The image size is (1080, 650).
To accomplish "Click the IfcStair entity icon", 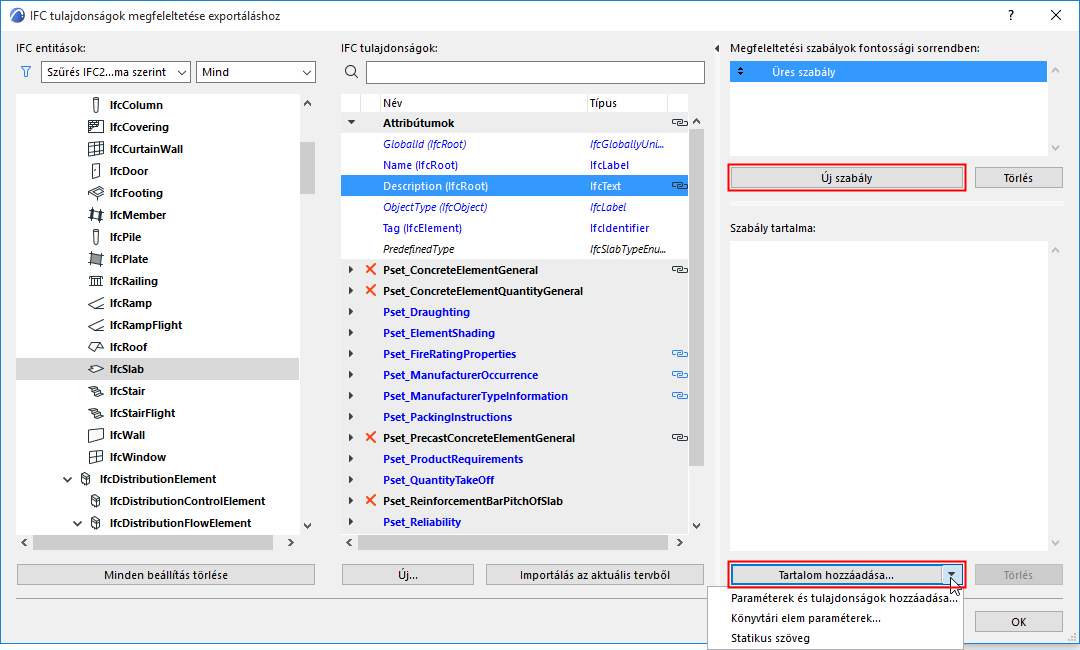I will click(x=96, y=391).
